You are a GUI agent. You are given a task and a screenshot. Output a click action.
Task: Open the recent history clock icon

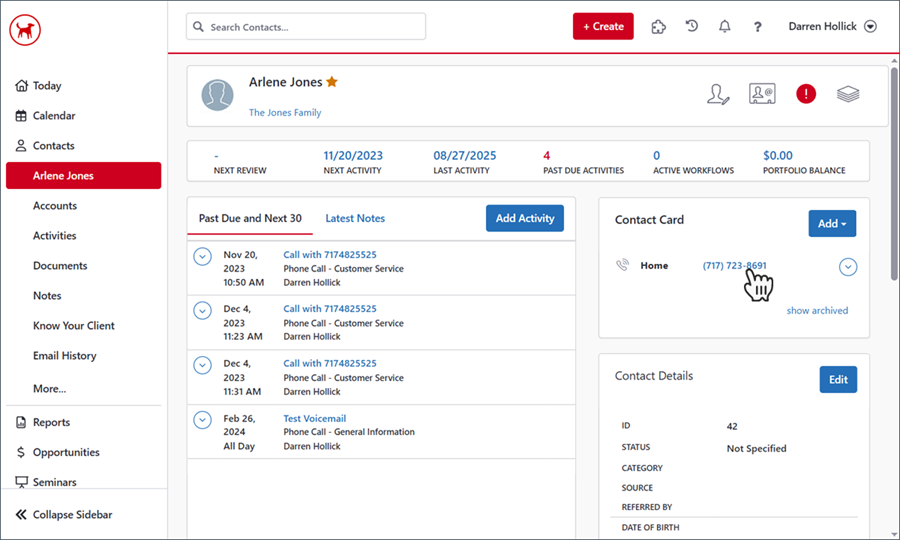691,27
